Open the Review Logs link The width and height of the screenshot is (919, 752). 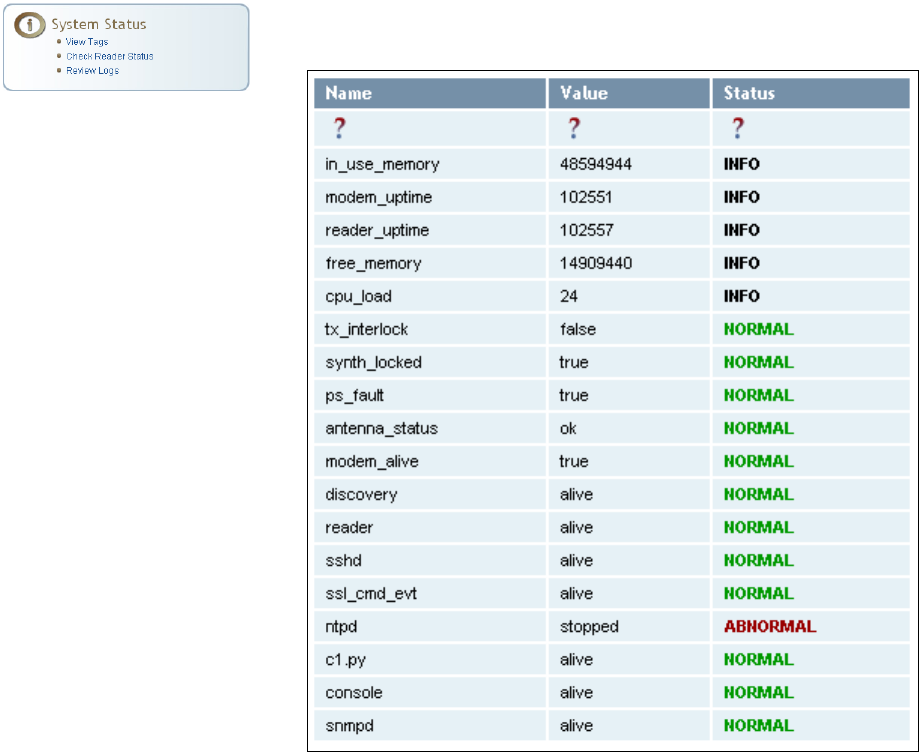point(93,70)
